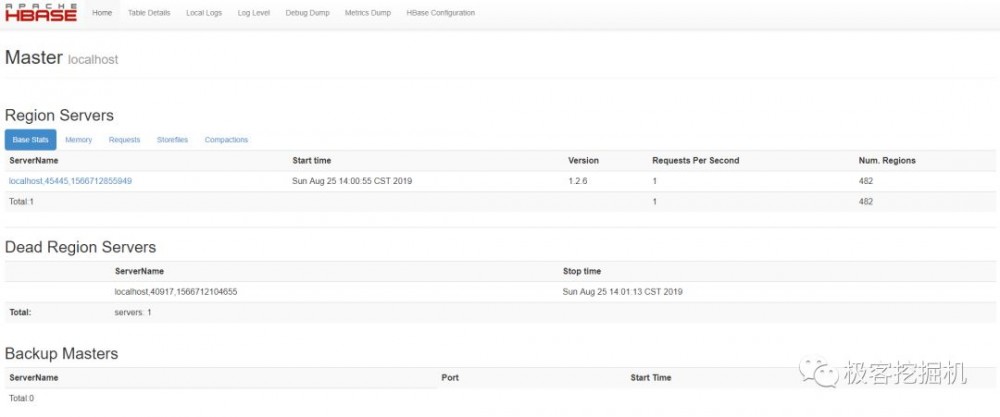Click the Apache HBase logo
Viewport: 1000px width, 417px height.
coord(41,13)
